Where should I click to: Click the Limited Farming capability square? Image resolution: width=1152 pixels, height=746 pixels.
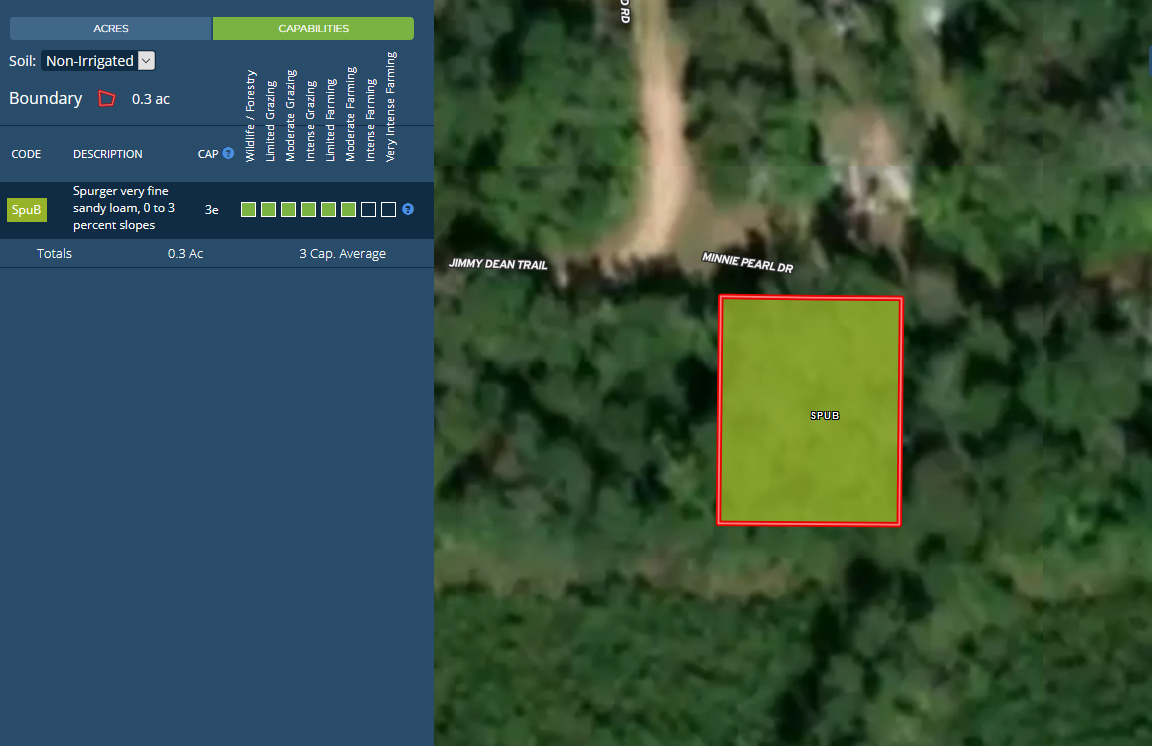pyautogui.click(x=328, y=210)
